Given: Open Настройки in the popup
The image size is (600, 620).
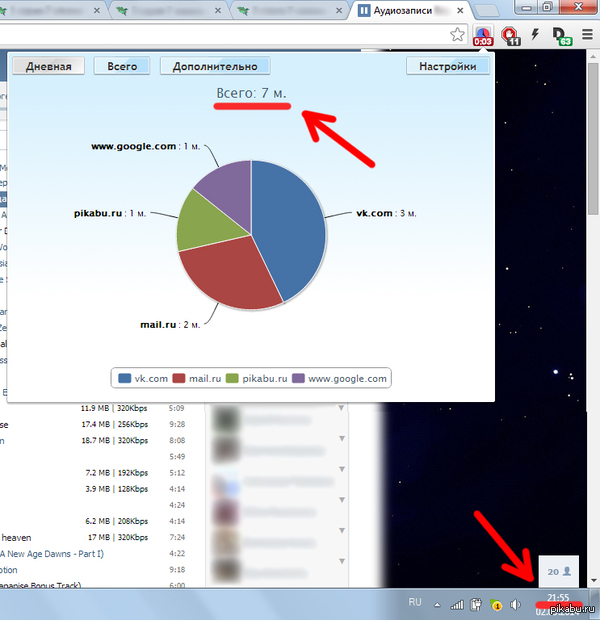Looking at the screenshot, I should 448,66.
